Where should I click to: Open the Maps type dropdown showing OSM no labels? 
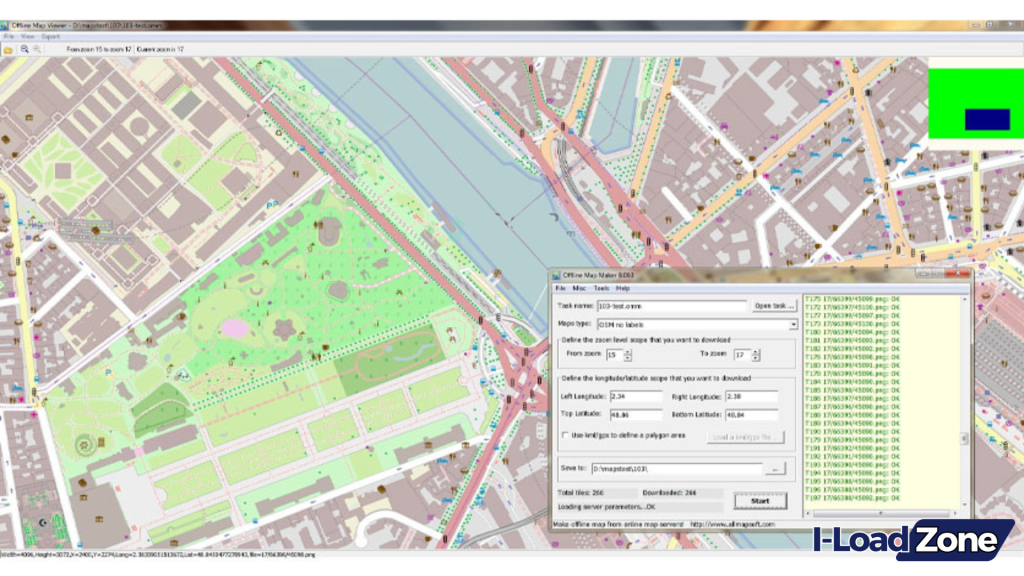[x=791, y=325]
